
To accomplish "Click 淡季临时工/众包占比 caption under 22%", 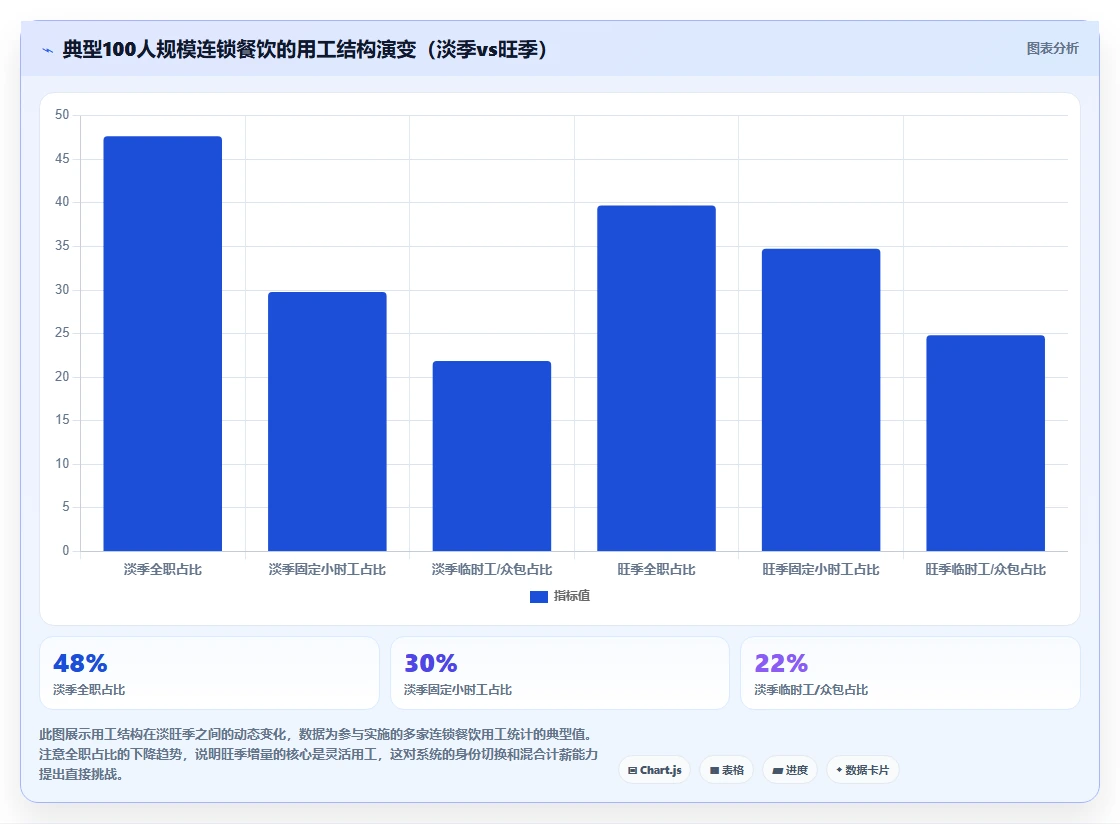I will point(811,690).
